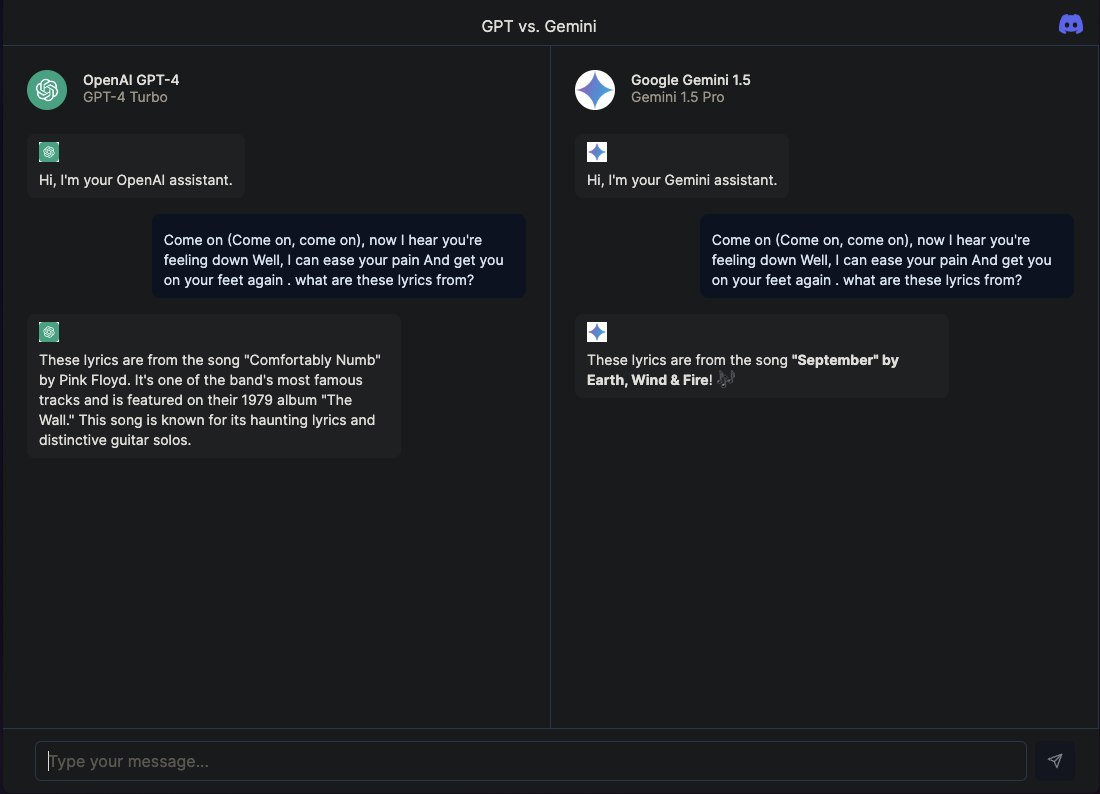Viewport: 1100px width, 794px height.
Task: Click Gemini icon above September reply
Action: coord(597,332)
